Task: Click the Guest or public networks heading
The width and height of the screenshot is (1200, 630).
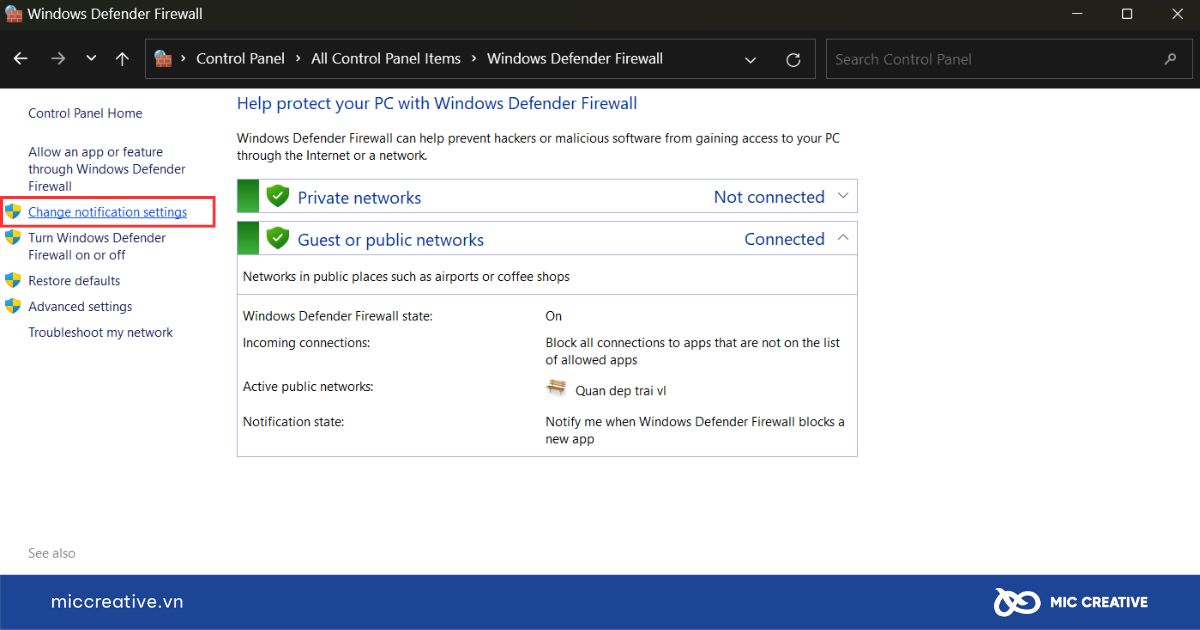Action: [x=391, y=240]
